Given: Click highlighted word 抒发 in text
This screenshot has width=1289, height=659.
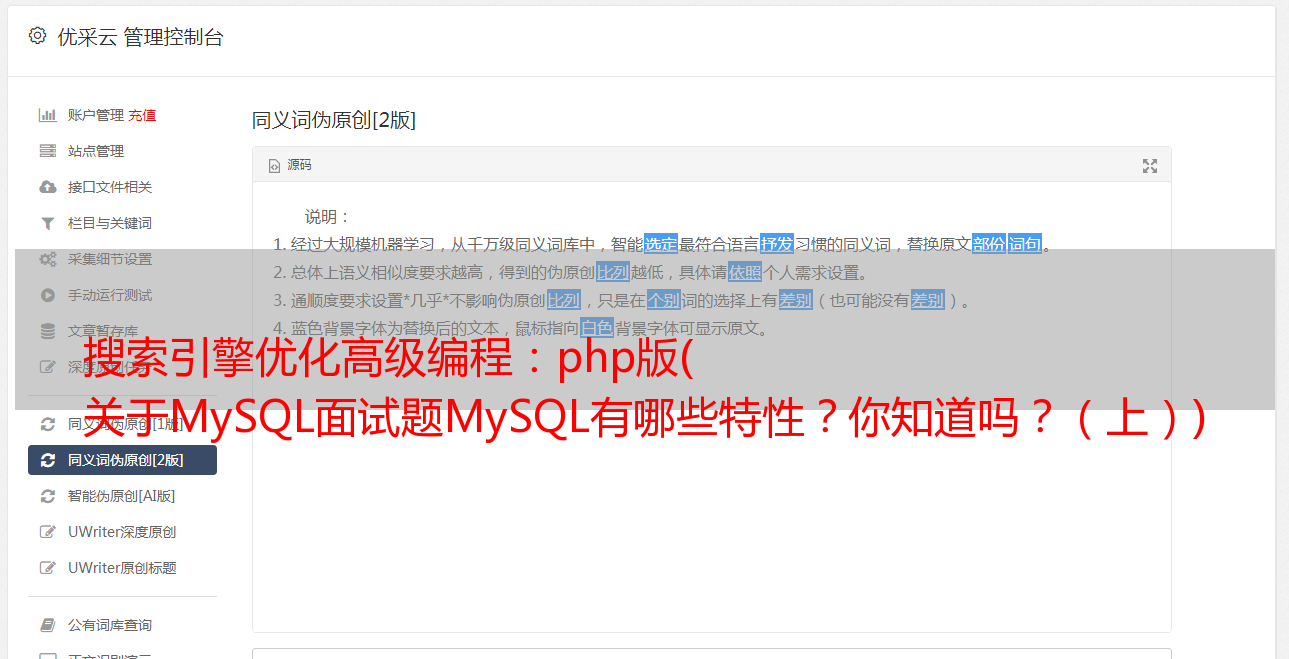Looking at the screenshot, I should coord(777,244).
